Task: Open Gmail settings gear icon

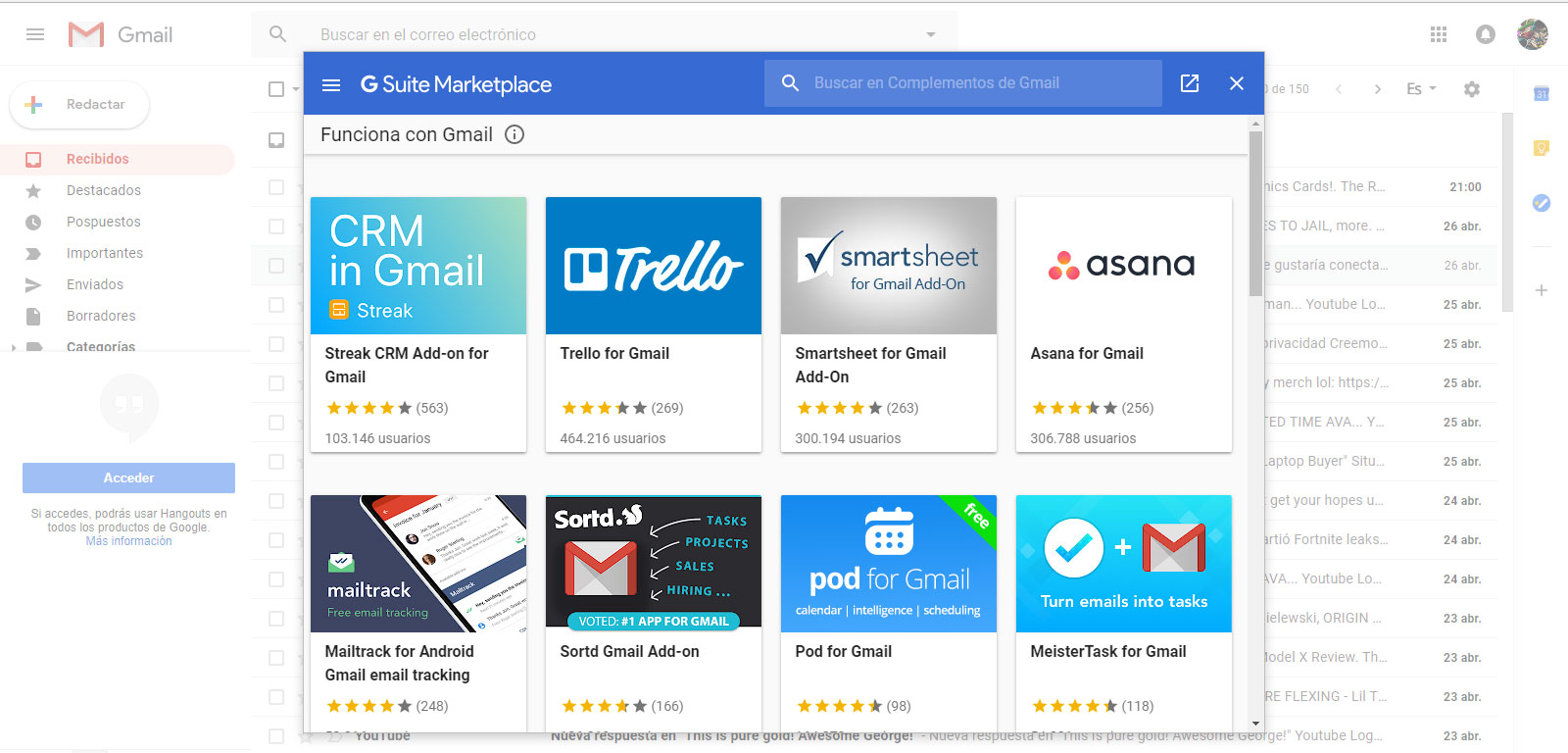Action: pos(1472,89)
